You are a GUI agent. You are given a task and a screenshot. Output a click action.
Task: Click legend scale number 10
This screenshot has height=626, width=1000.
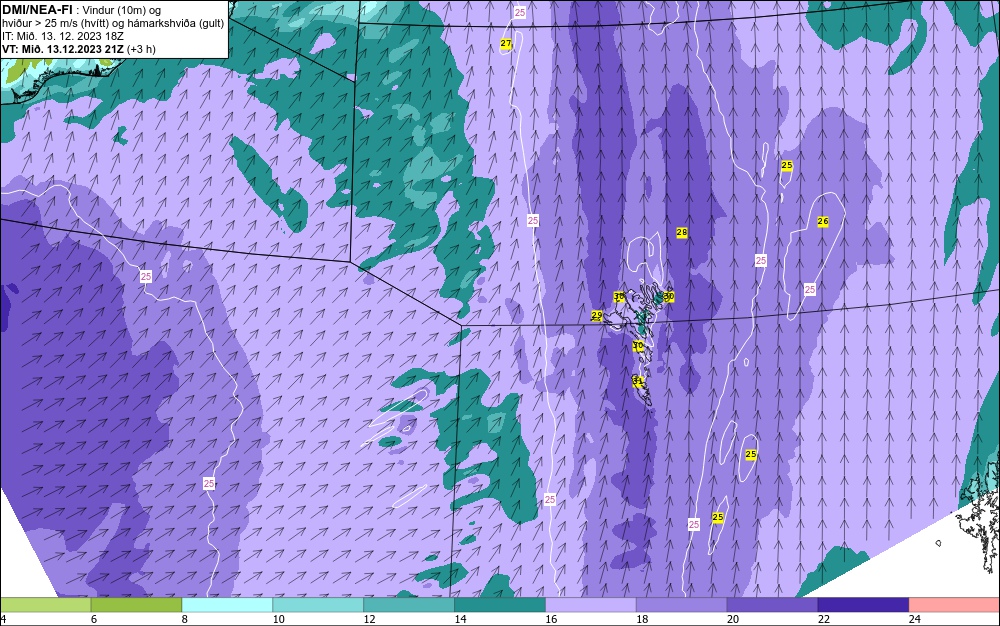pos(279,619)
